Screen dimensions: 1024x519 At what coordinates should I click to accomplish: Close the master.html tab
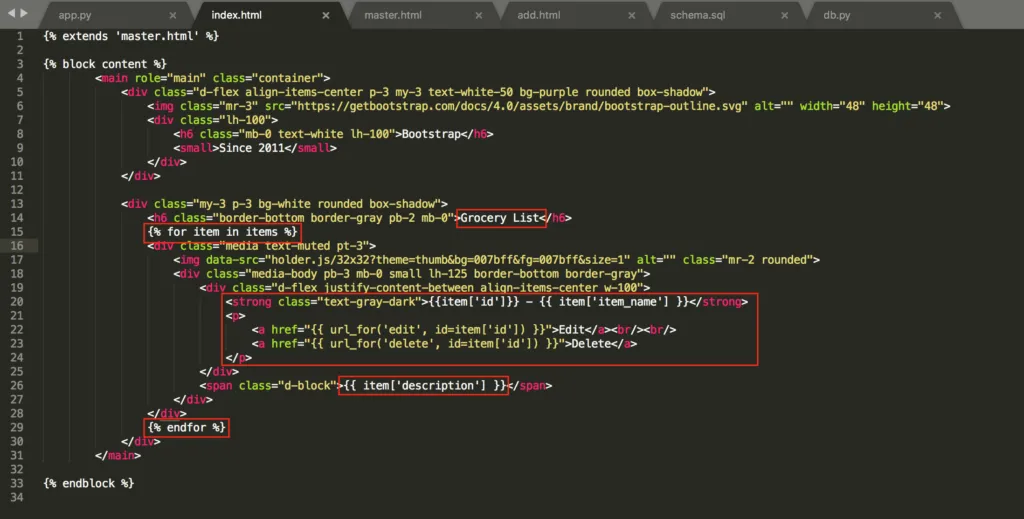479,15
